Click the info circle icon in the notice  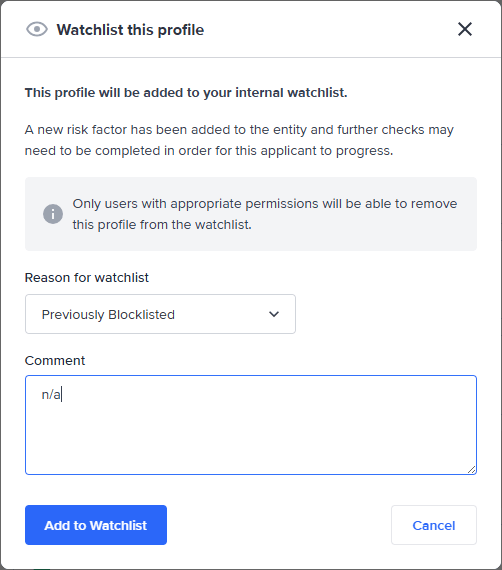pyautogui.click(x=53, y=214)
